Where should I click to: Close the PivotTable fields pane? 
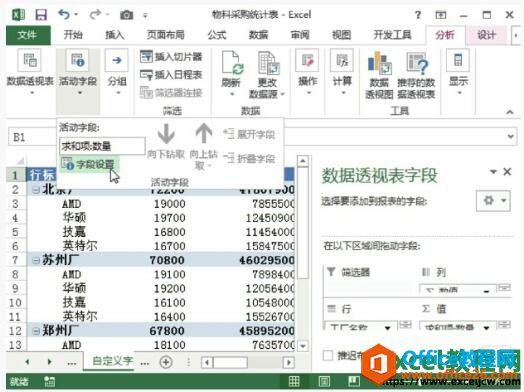click(507, 172)
